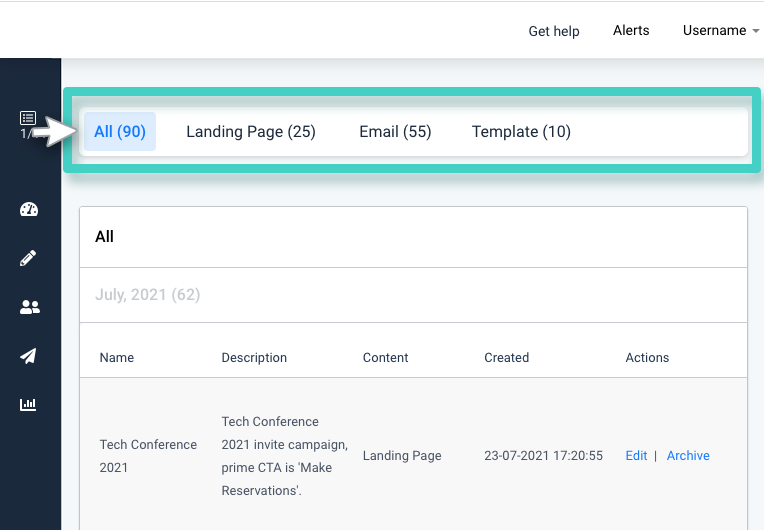Click the Name column header
764x530 pixels.
pyautogui.click(x=116, y=358)
